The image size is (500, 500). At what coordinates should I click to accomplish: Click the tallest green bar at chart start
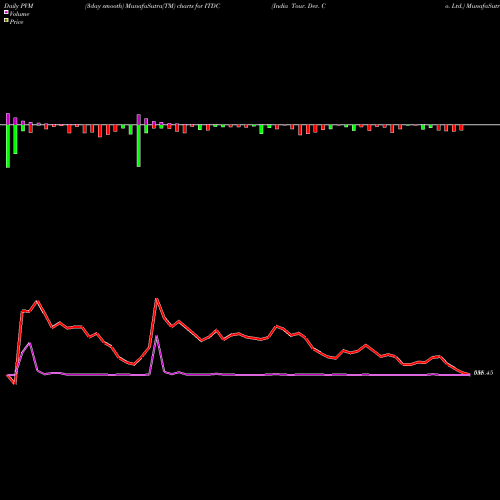pos(8,146)
